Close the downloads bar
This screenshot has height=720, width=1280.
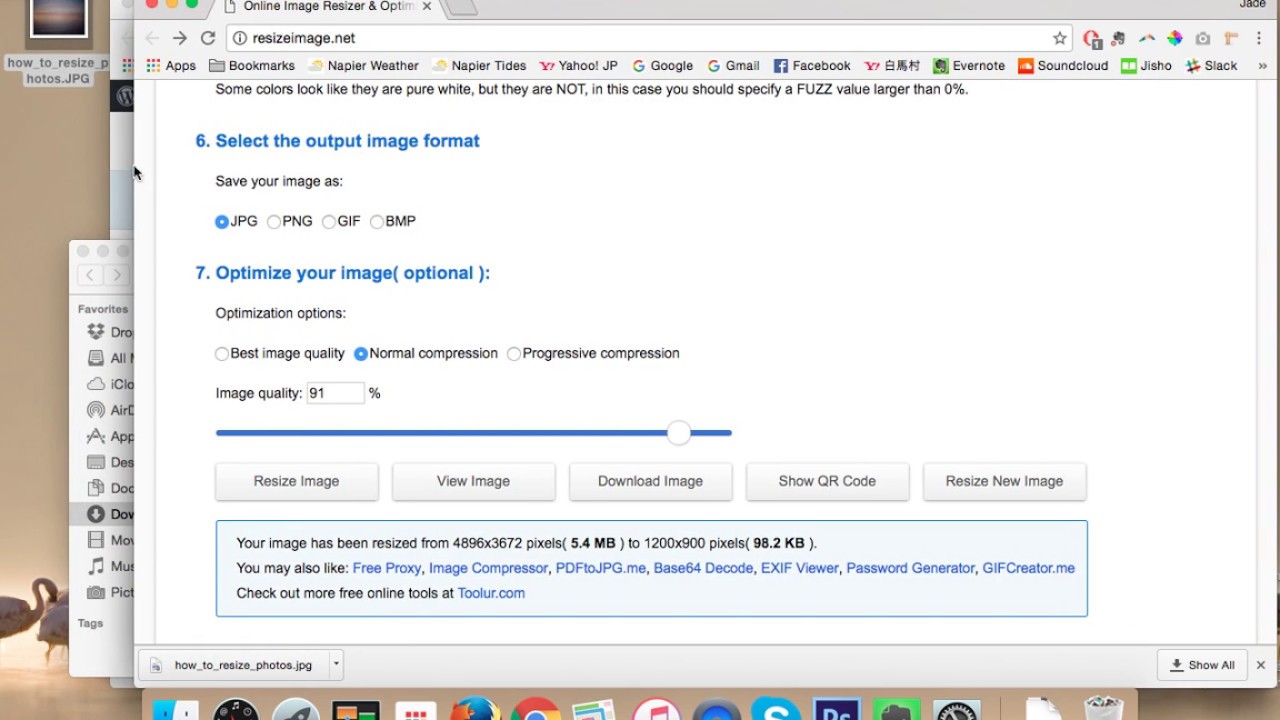(1261, 665)
